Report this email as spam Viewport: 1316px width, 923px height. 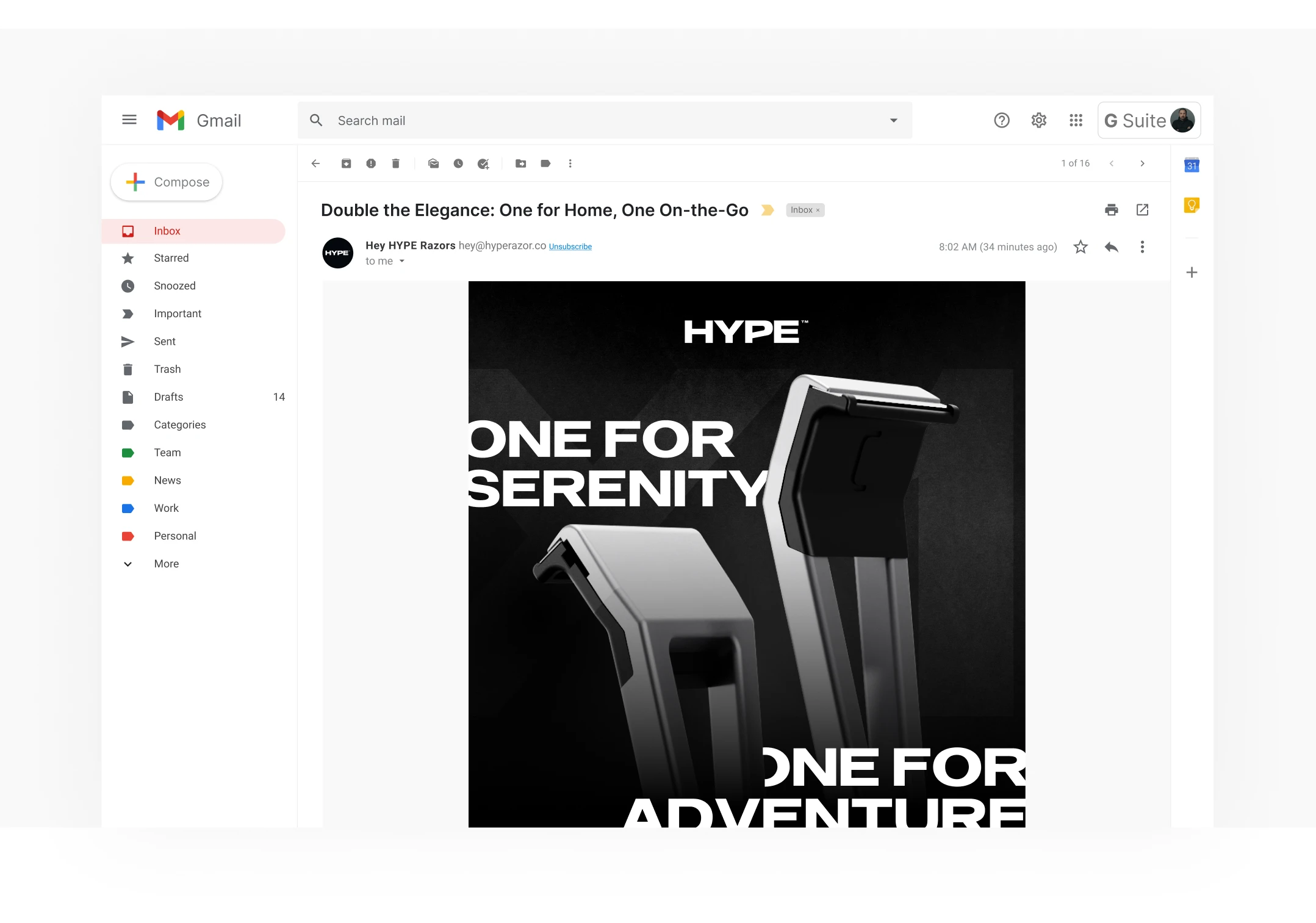tap(371, 163)
